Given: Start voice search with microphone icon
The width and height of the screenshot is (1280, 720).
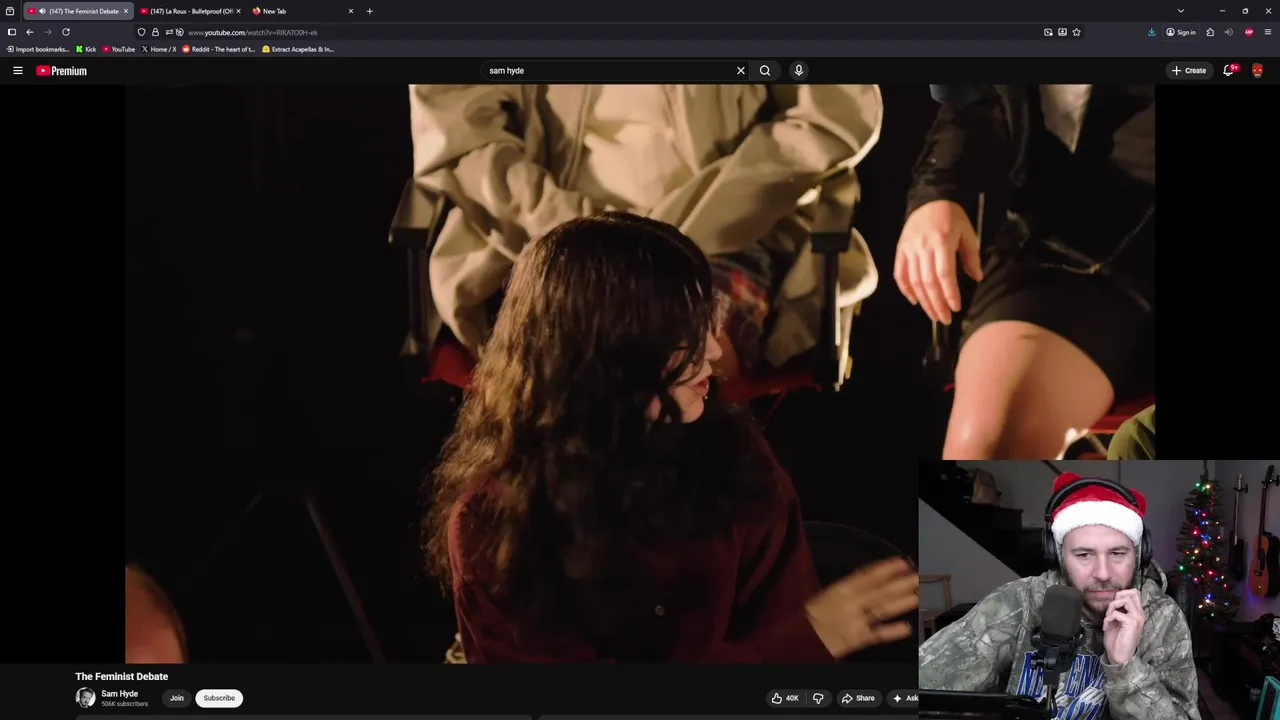Looking at the screenshot, I should (798, 70).
